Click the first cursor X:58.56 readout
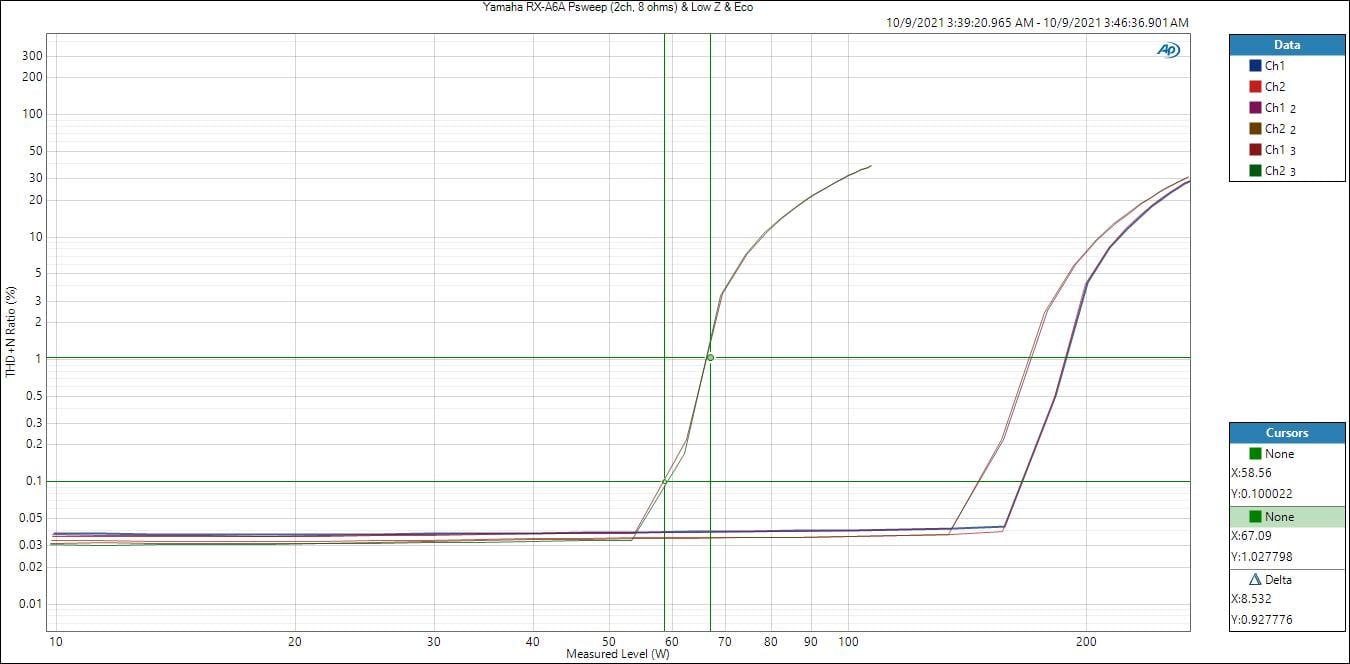 (1254, 474)
